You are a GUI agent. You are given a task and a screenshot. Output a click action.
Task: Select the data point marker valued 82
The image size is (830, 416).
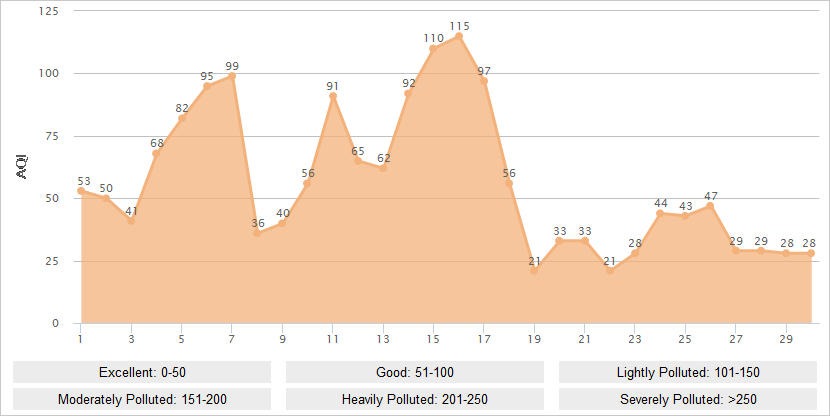pyautogui.click(x=182, y=119)
